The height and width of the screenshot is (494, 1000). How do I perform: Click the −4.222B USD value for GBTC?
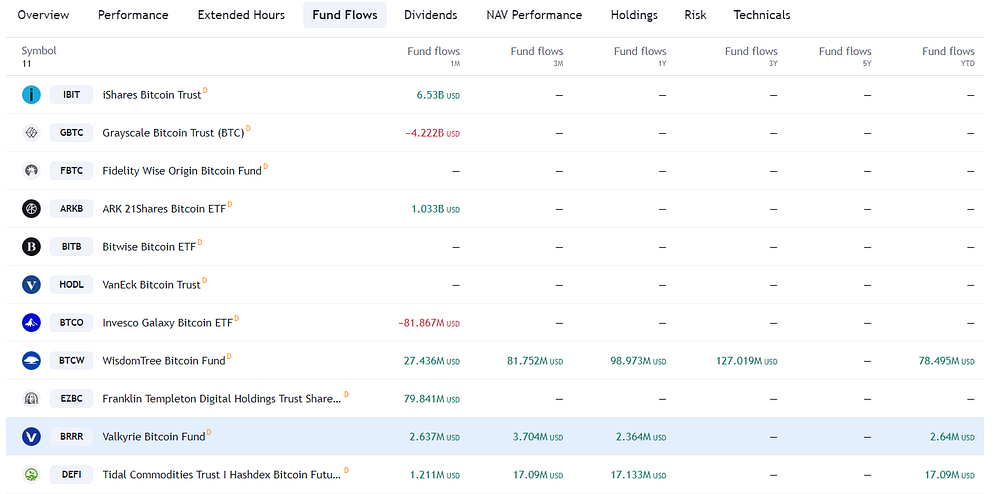tap(432, 133)
